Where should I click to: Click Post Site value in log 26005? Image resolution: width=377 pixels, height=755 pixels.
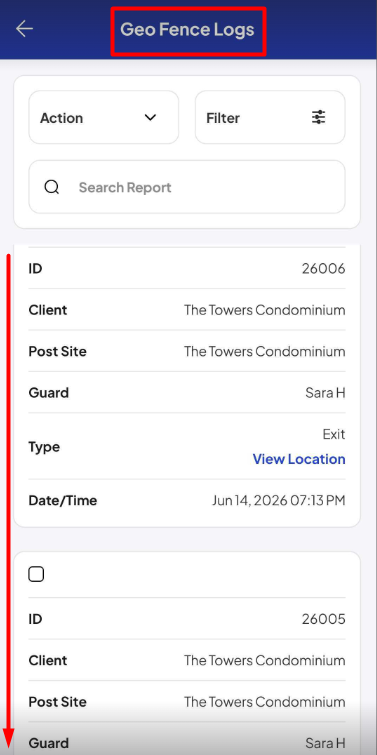[x=264, y=702]
